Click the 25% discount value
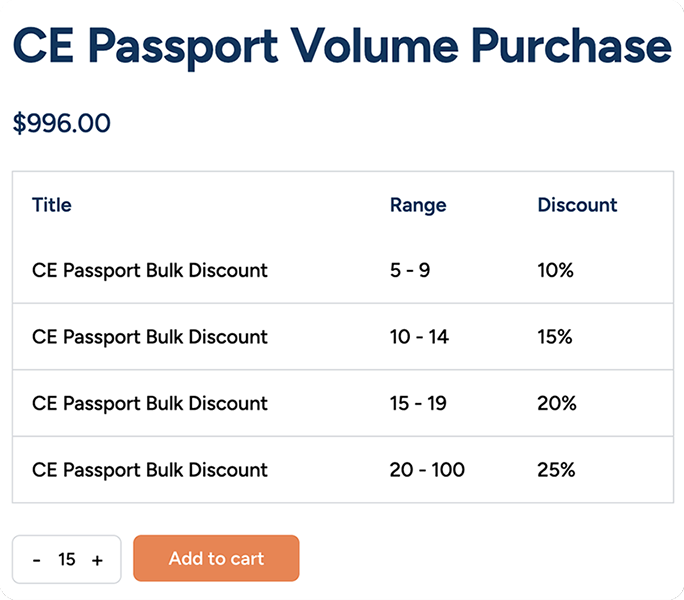The image size is (684, 600). (556, 470)
